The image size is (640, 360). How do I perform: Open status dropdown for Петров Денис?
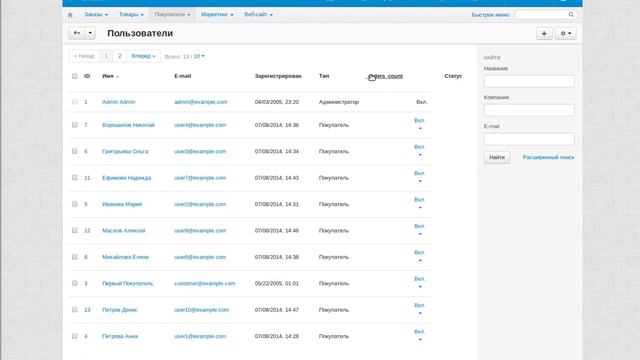(420, 309)
